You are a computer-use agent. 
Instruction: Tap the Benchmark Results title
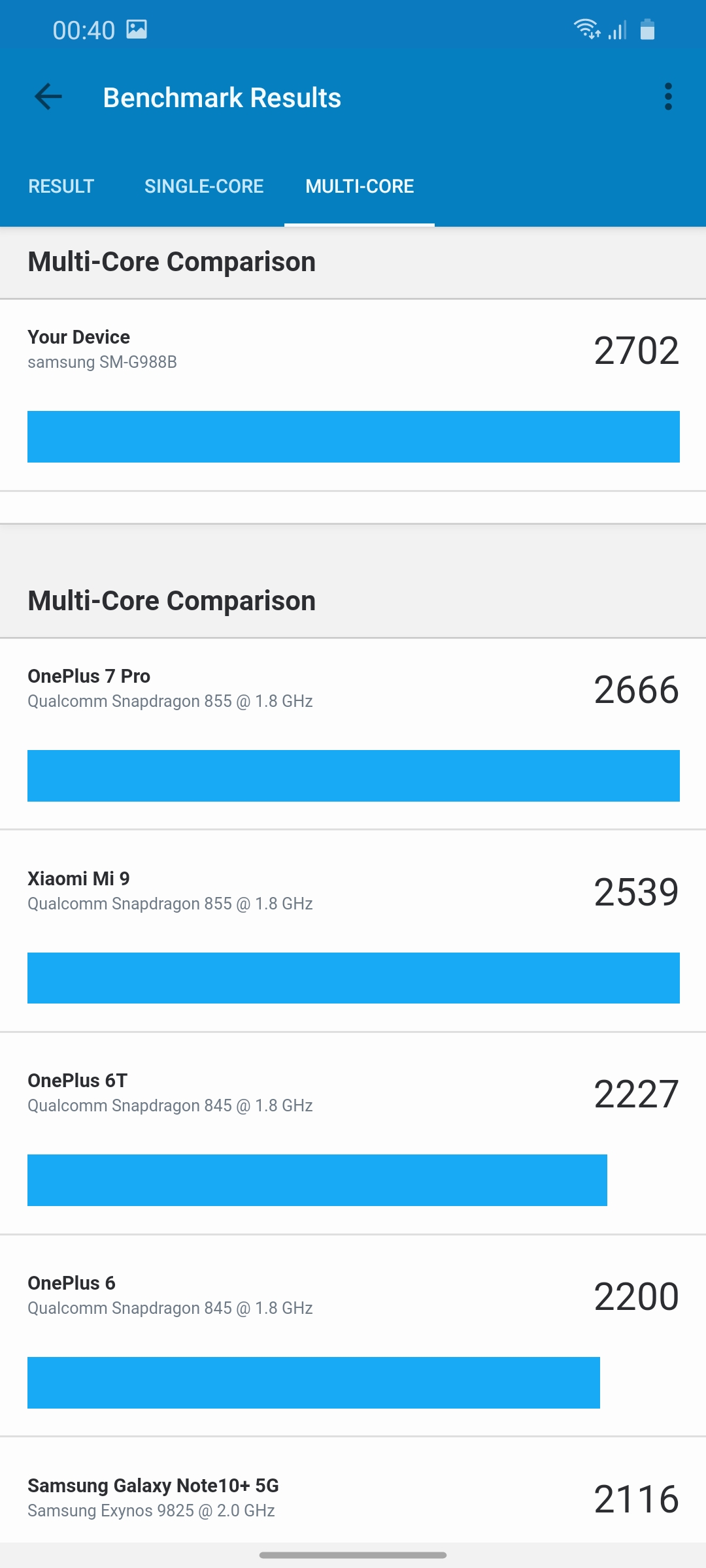222,98
